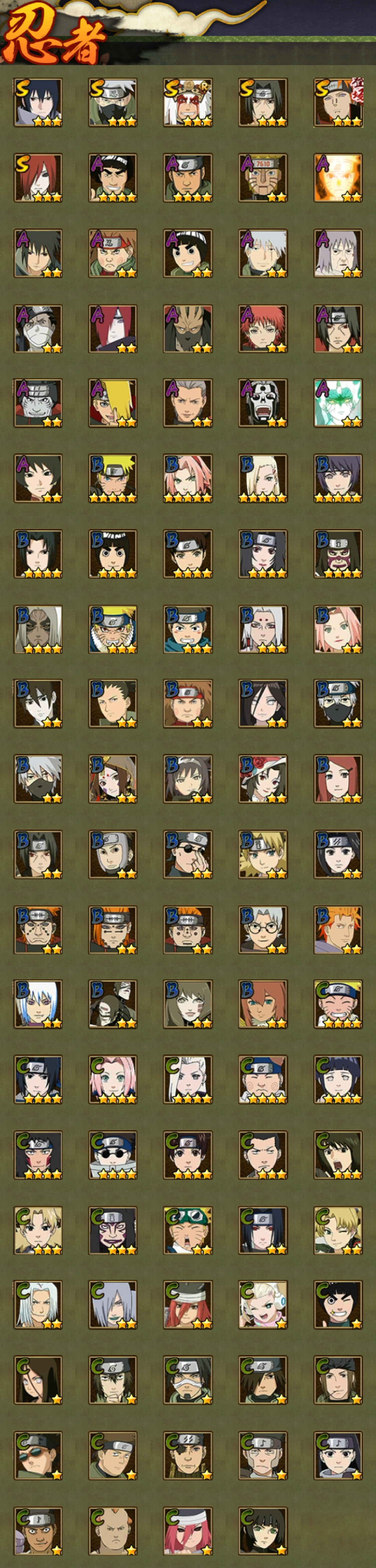Pick S-rank Pain with red kanji banner

(338, 102)
